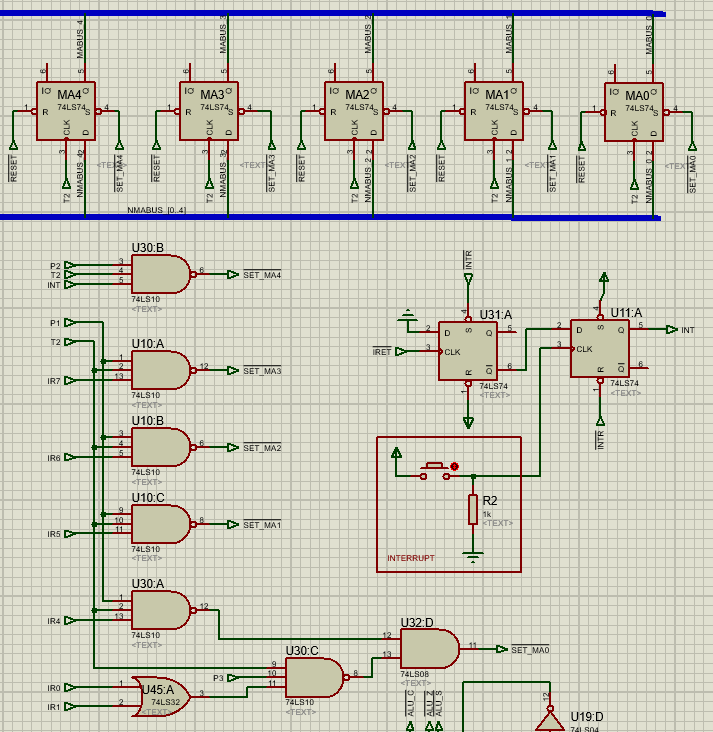Select the U11:A D flip-flop
Screen dimensions: 713x732
[x=600, y=348]
